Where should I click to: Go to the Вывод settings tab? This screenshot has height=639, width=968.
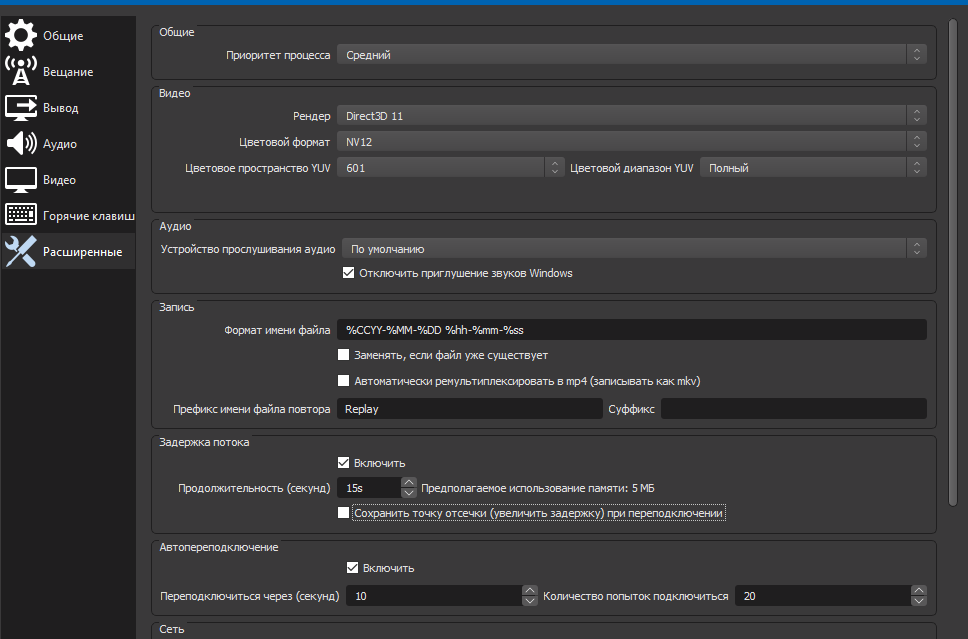tap(60, 107)
